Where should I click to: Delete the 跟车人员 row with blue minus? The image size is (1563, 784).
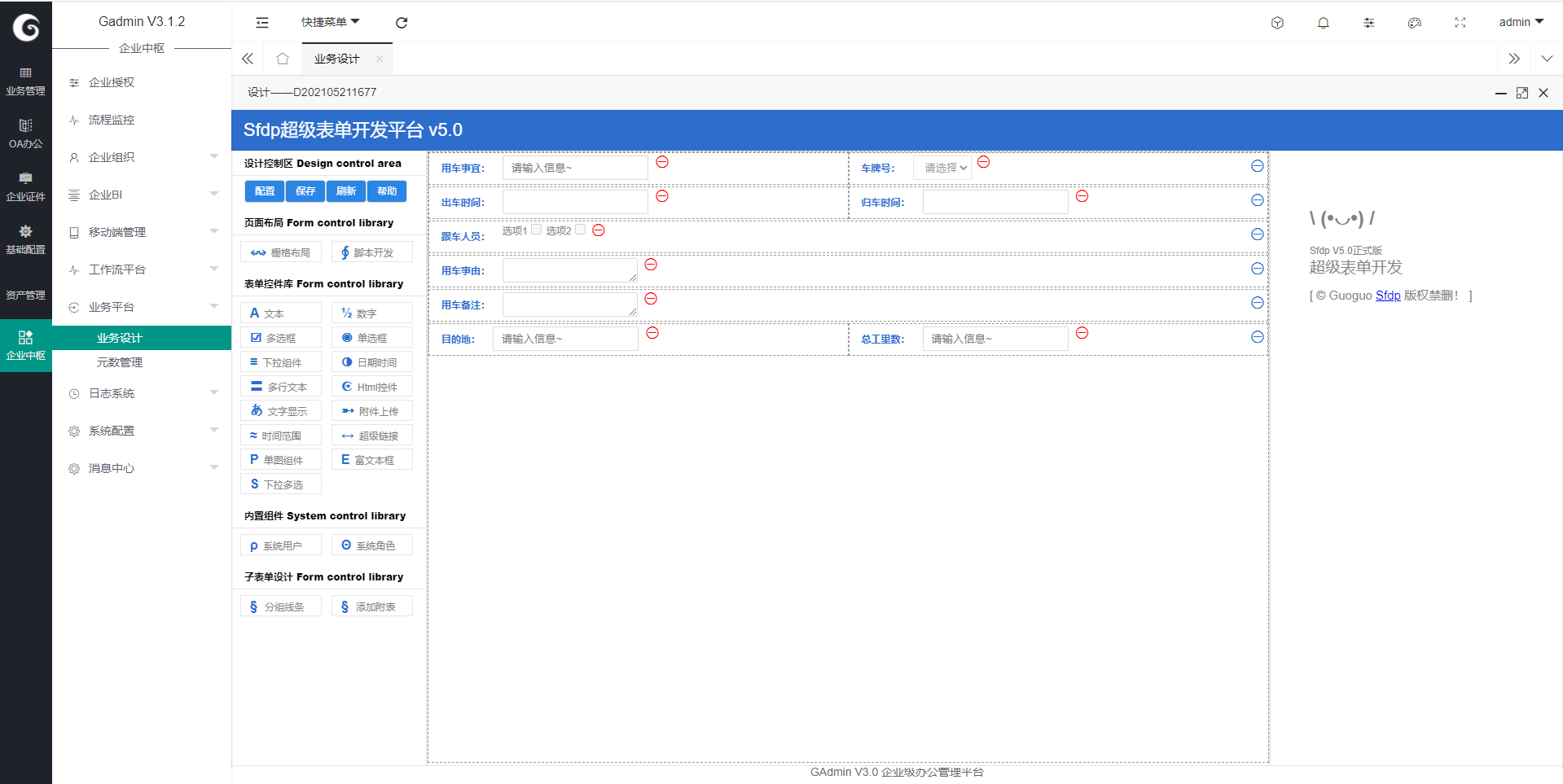(x=1257, y=234)
